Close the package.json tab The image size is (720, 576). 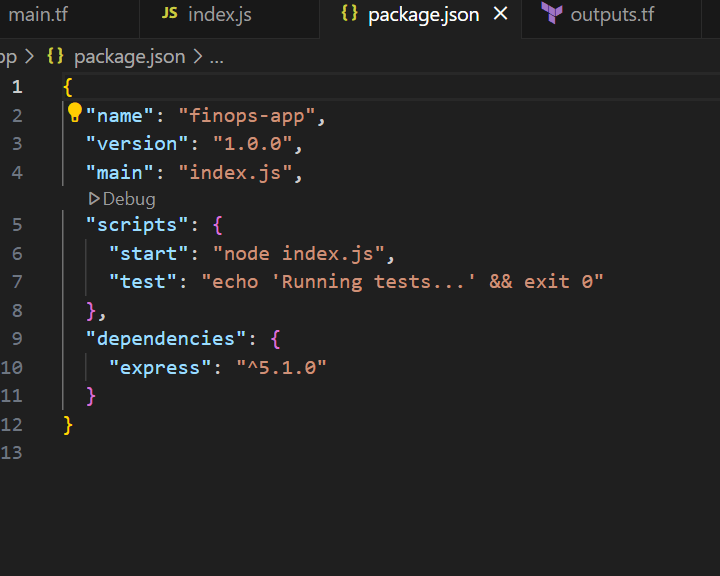[501, 14]
